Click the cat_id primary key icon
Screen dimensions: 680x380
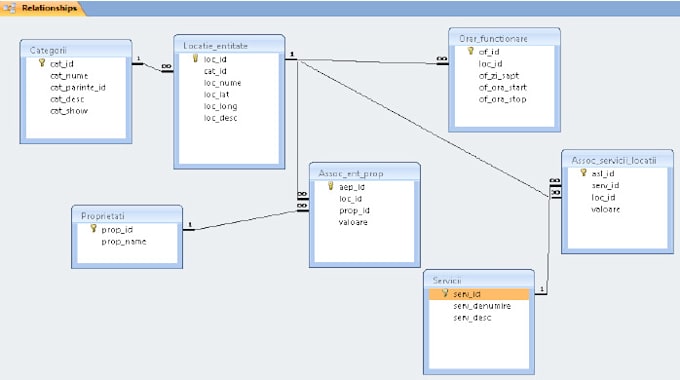[x=42, y=63]
